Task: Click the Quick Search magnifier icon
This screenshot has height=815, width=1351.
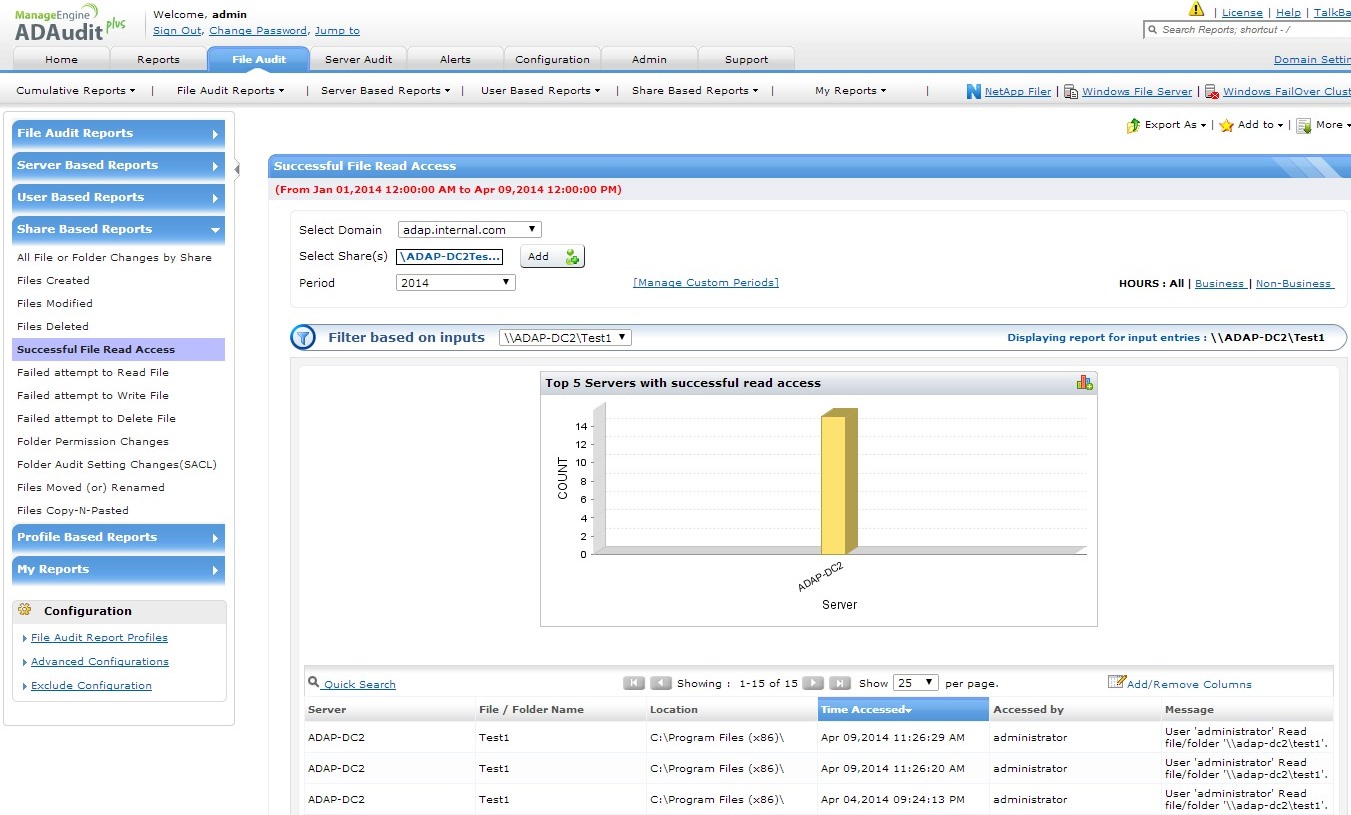Action: click(x=314, y=683)
